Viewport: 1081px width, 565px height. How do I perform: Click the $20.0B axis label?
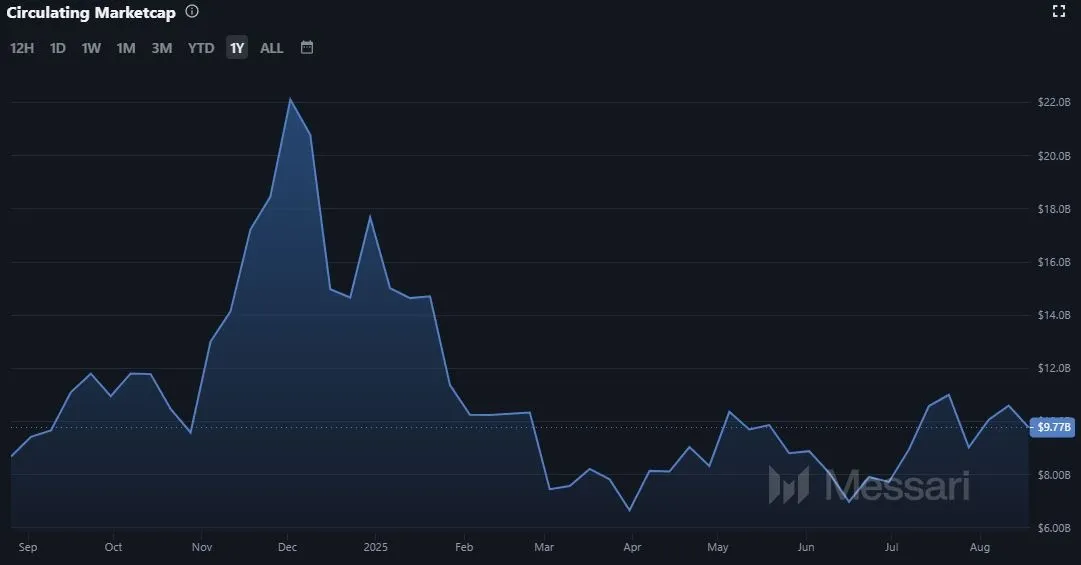pos(1054,156)
